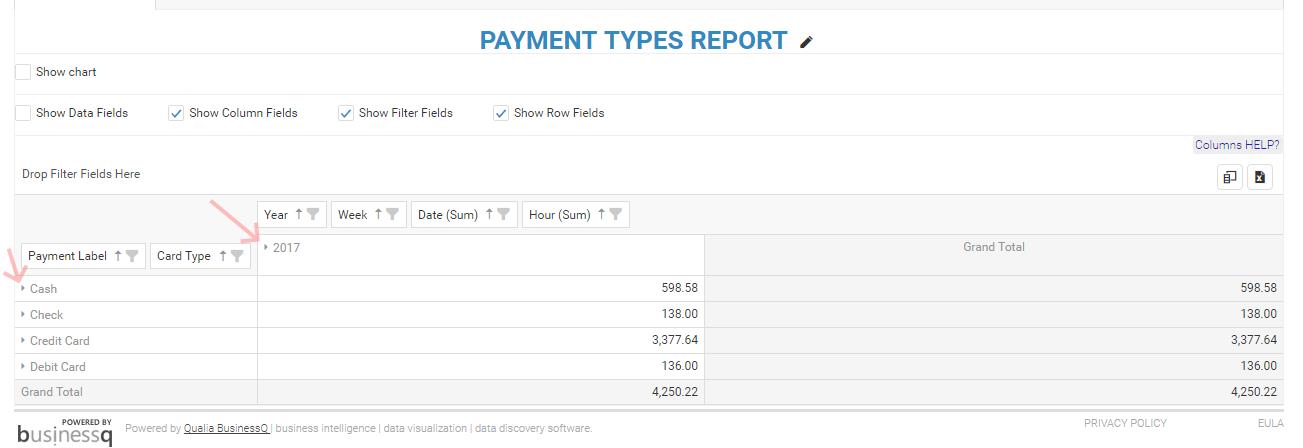Uncheck Show Row Fields

pos(501,113)
